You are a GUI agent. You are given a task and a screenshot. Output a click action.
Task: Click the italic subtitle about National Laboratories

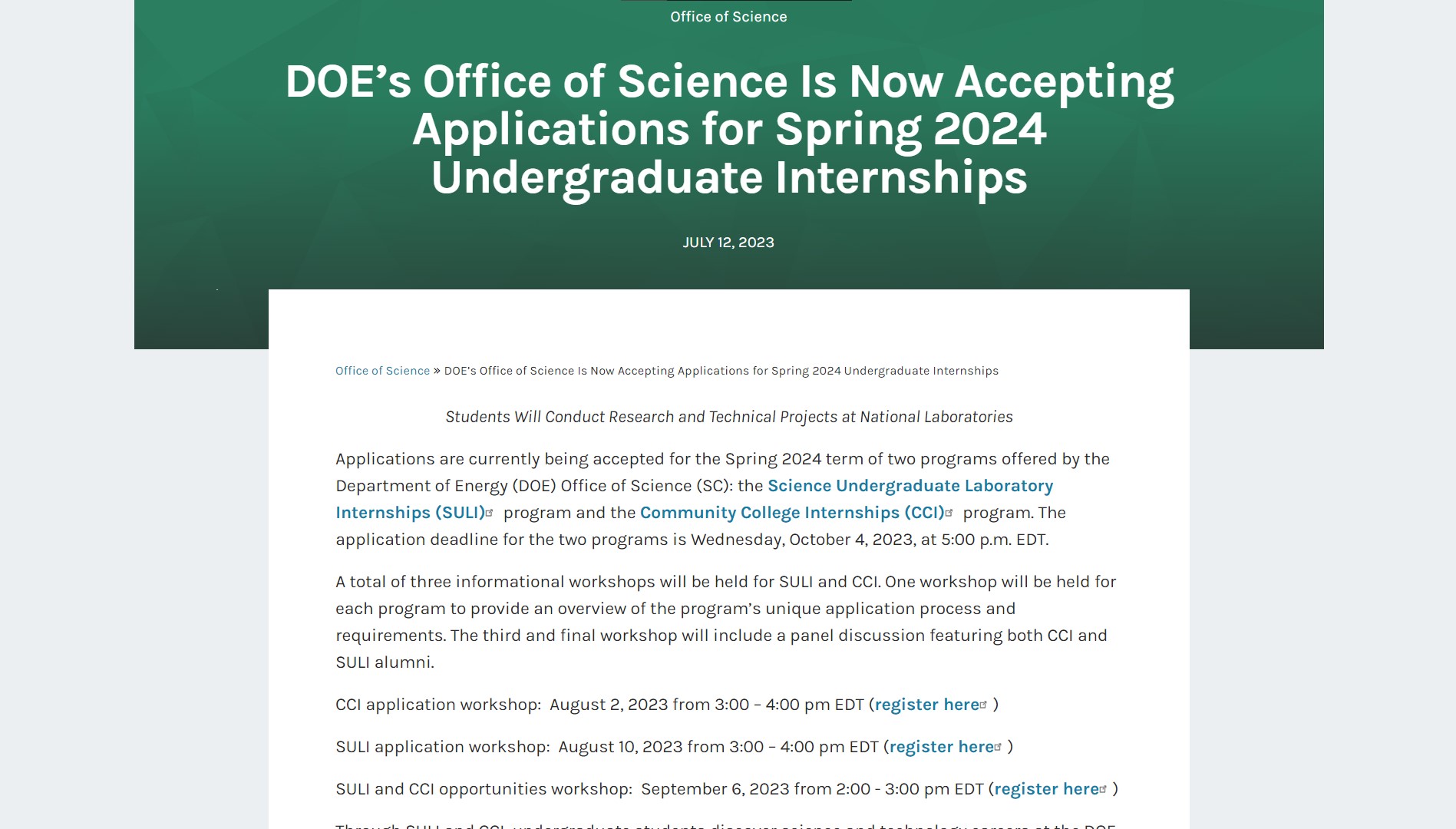(x=728, y=417)
